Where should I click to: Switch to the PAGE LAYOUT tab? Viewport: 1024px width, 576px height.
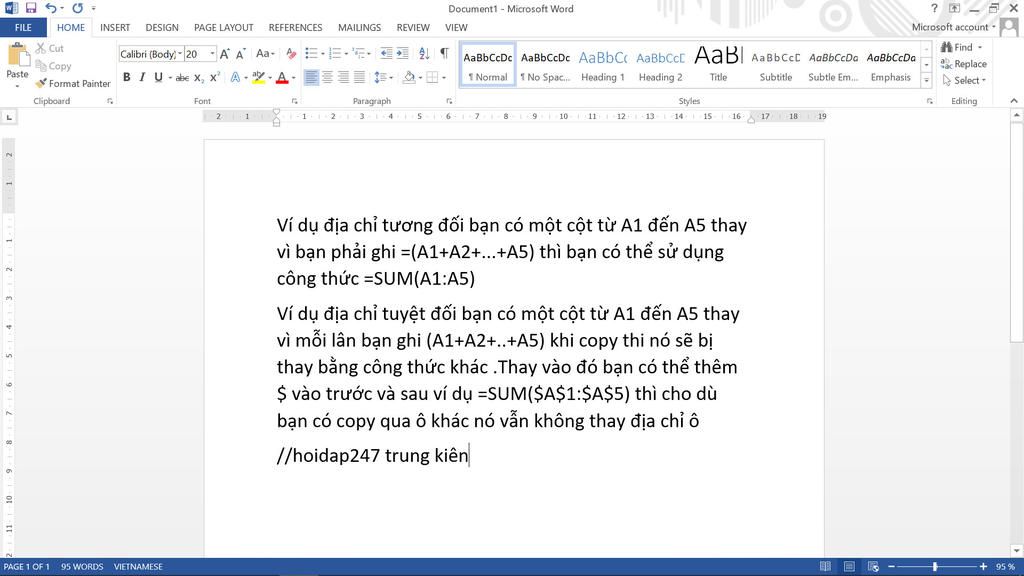(x=223, y=27)
